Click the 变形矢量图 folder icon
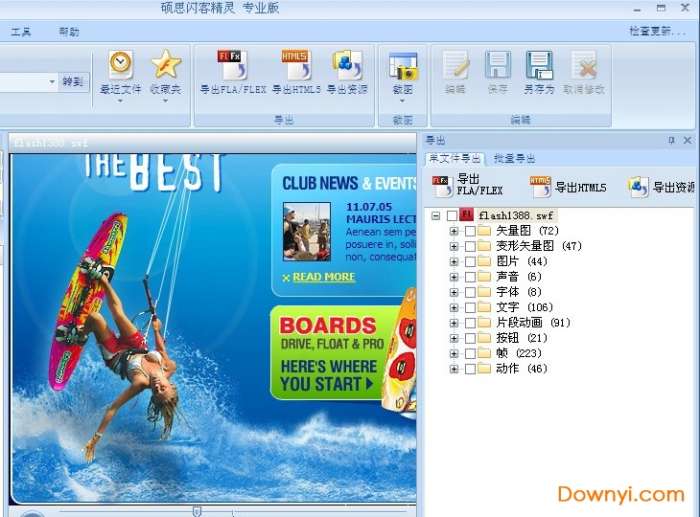The image size is (700, 517). click(x=484, y=246)
